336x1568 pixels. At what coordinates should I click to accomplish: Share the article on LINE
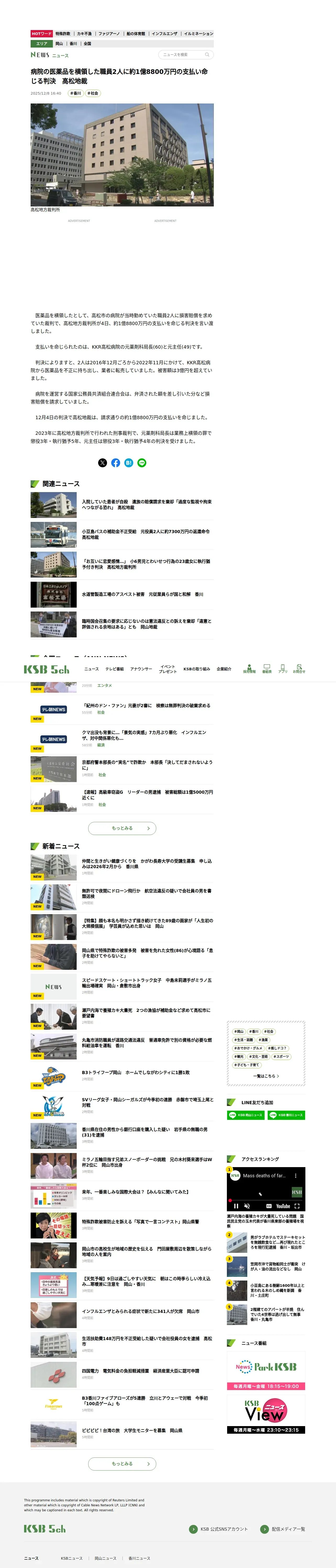[142, 463]
